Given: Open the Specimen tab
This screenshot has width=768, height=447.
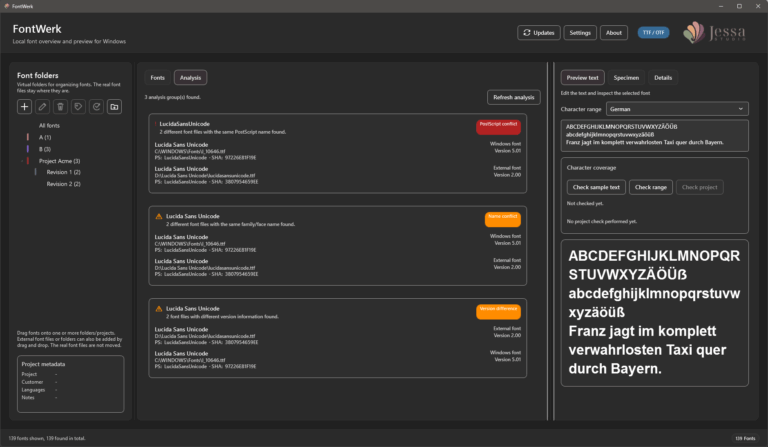Looking at the screenshot, I should [626, 77].
